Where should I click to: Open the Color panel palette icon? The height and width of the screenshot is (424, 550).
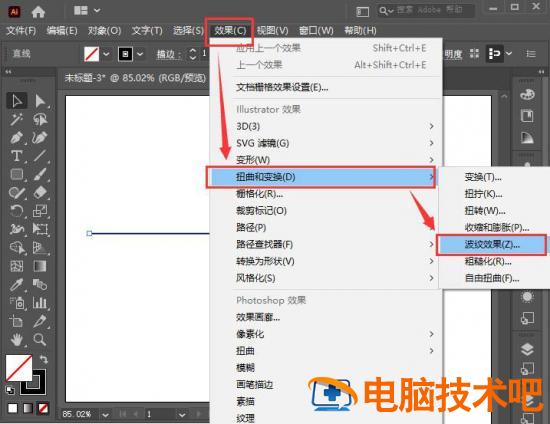(x=527, y=95)
